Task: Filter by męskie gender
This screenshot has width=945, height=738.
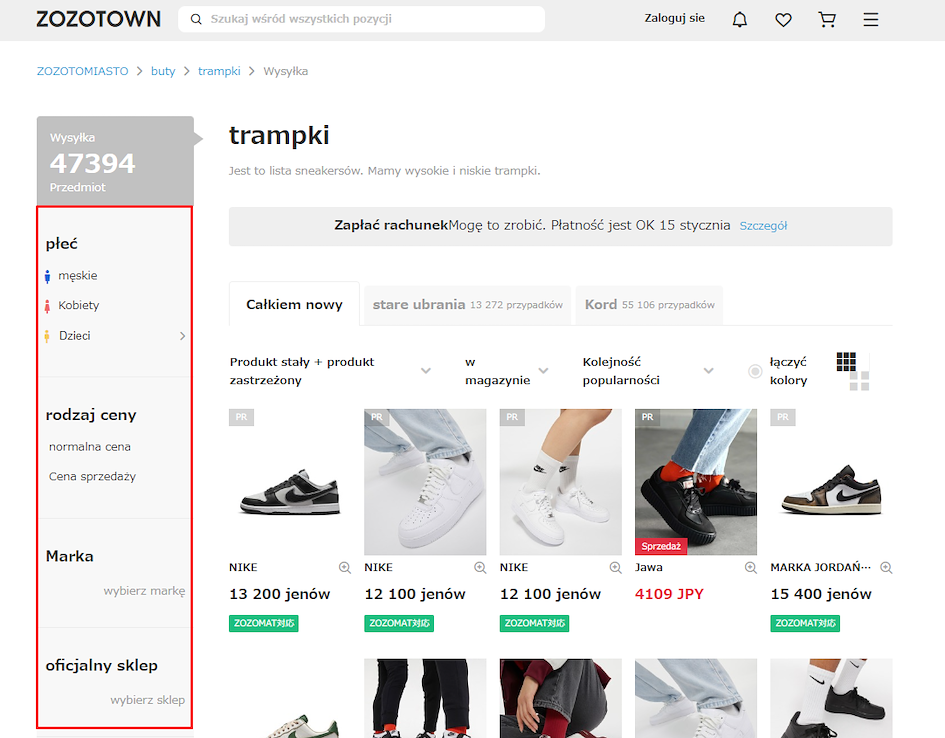Action: 78,276
